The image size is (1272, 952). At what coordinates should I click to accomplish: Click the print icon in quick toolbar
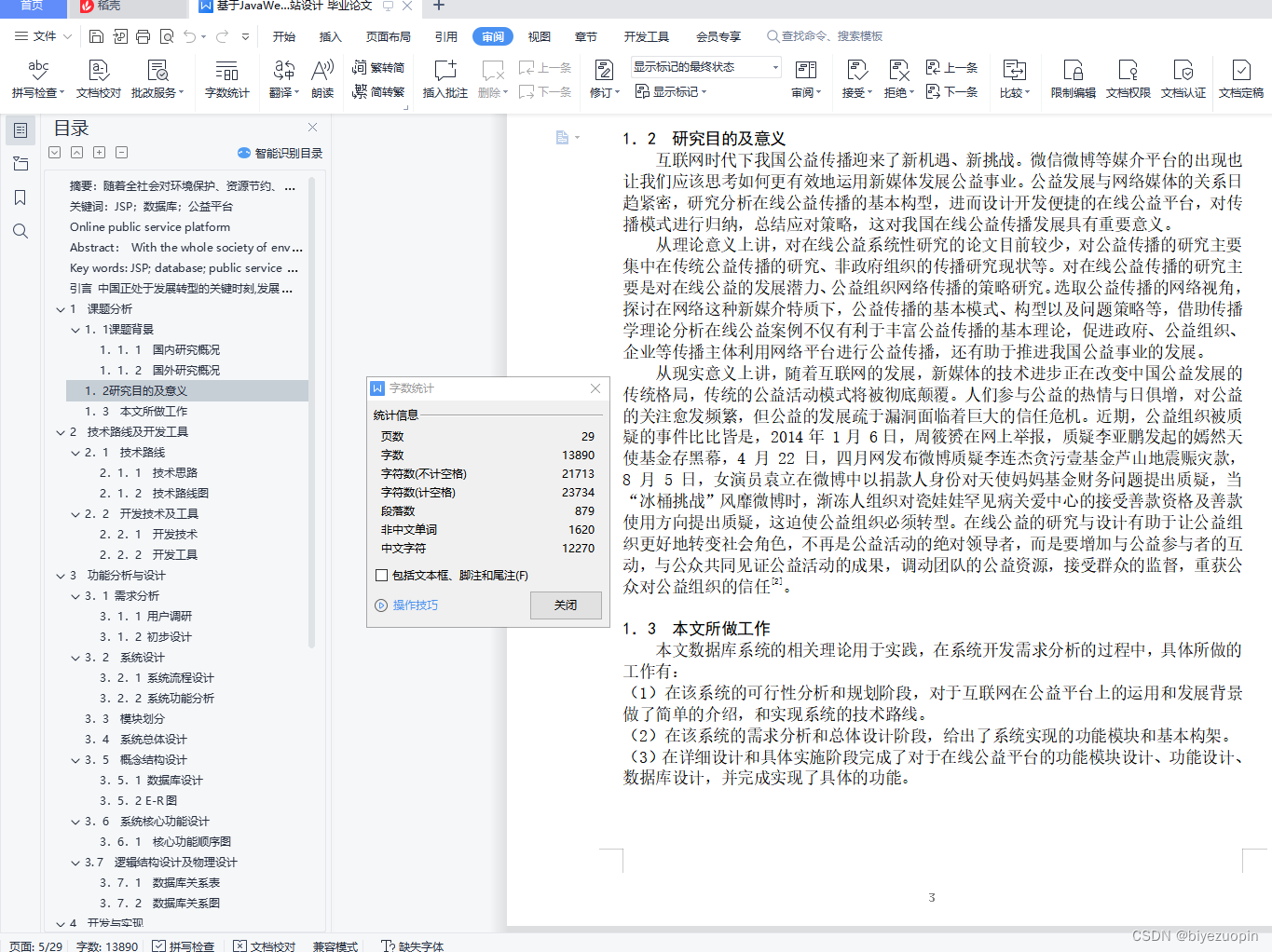pyautogui.click(x=143, y=36)
